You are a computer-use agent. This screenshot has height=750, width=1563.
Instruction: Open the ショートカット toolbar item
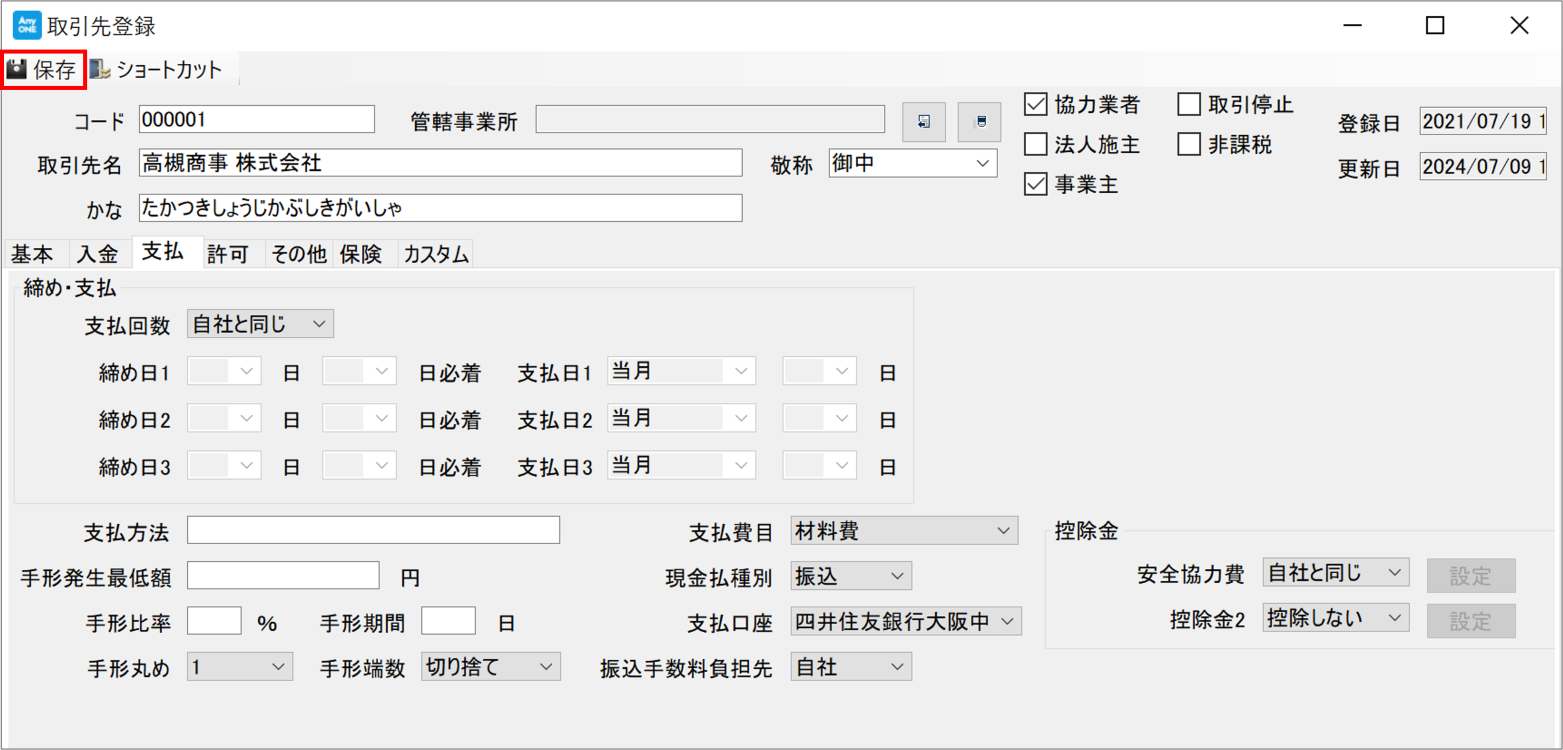click(156, 70)
